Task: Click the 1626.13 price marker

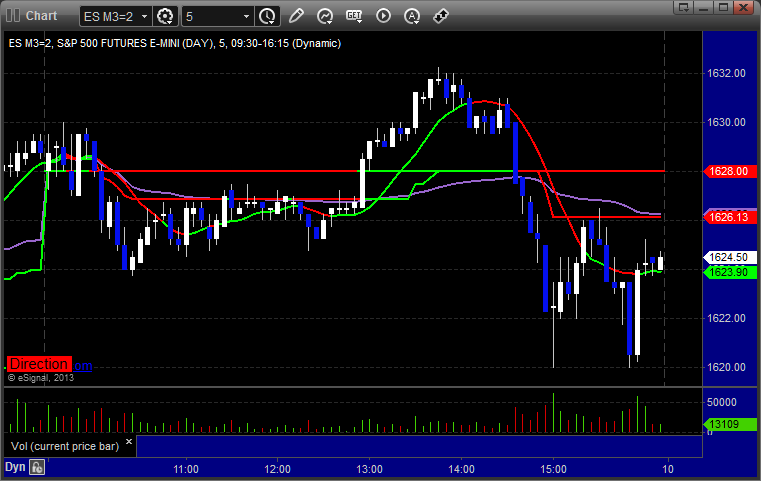Action: point(729,217)
